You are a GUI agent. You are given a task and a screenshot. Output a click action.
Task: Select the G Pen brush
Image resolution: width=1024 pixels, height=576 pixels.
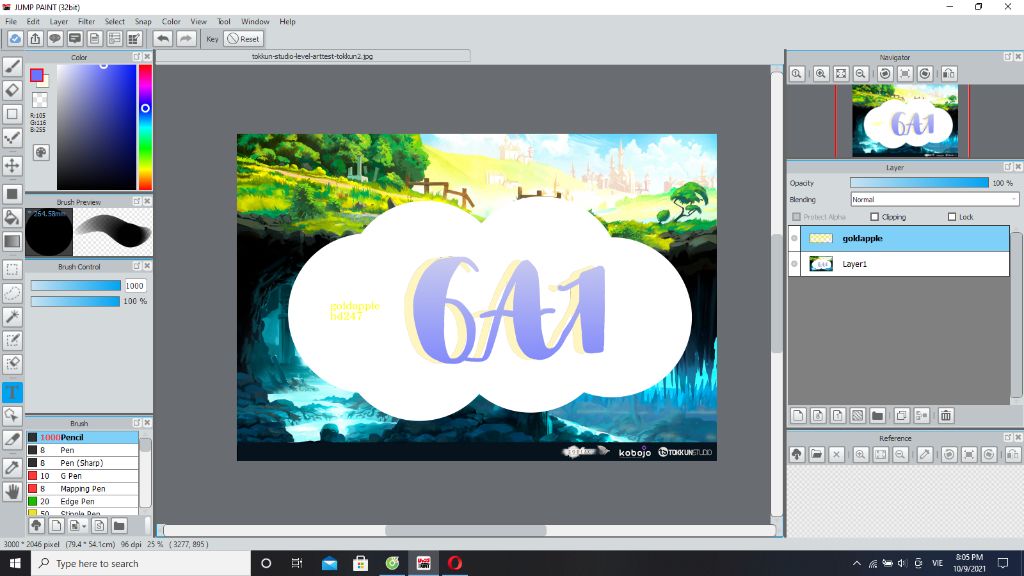click(82, 476)
